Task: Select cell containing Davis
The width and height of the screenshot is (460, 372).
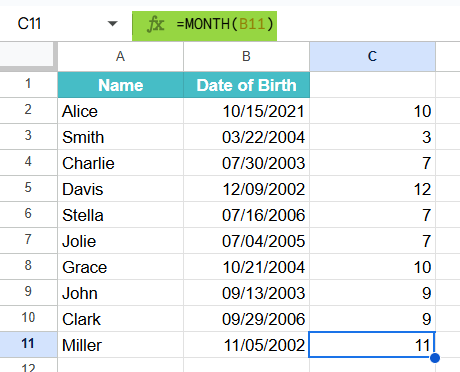Action: [x=120, y=189]
